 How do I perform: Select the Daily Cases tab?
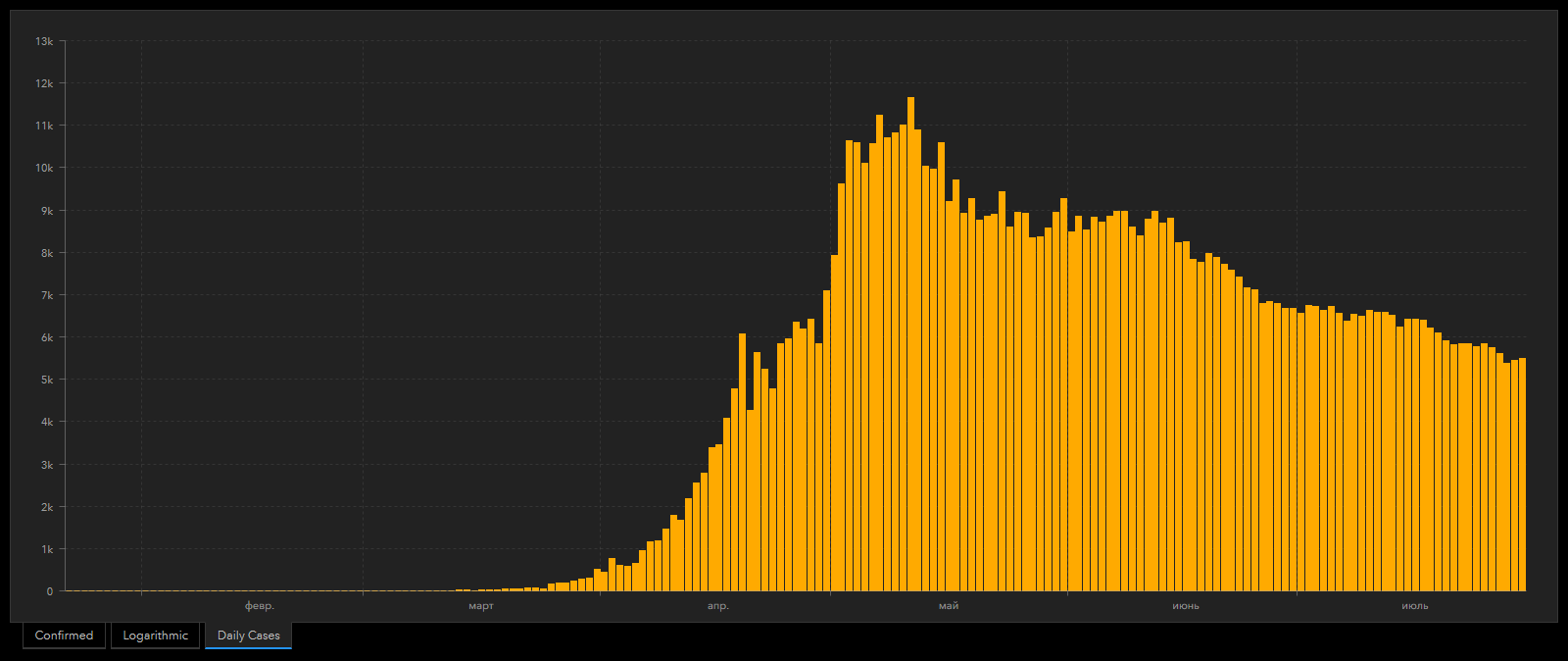point(248,636)
